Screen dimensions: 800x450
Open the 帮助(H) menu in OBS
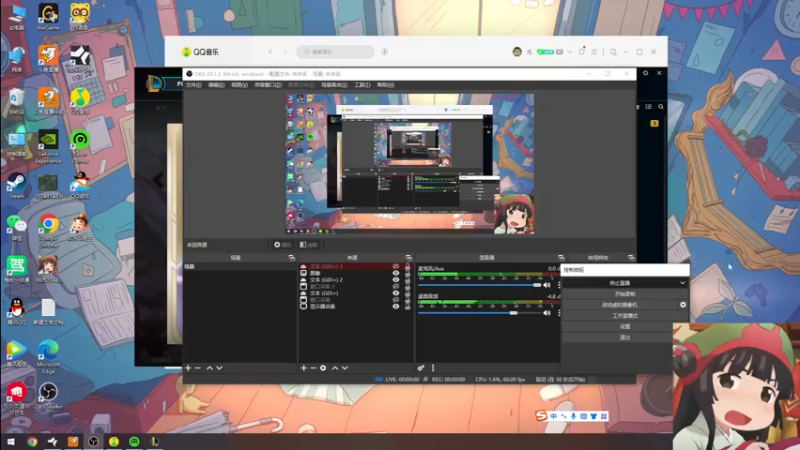[385, 85]
